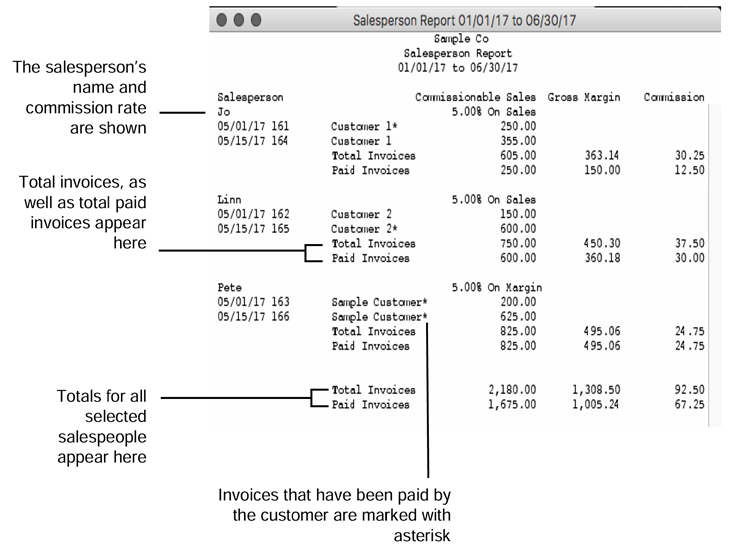Click the minimize window button
Image resolution: width=730 pixels, height=549 pixels.
click(240, 20)
